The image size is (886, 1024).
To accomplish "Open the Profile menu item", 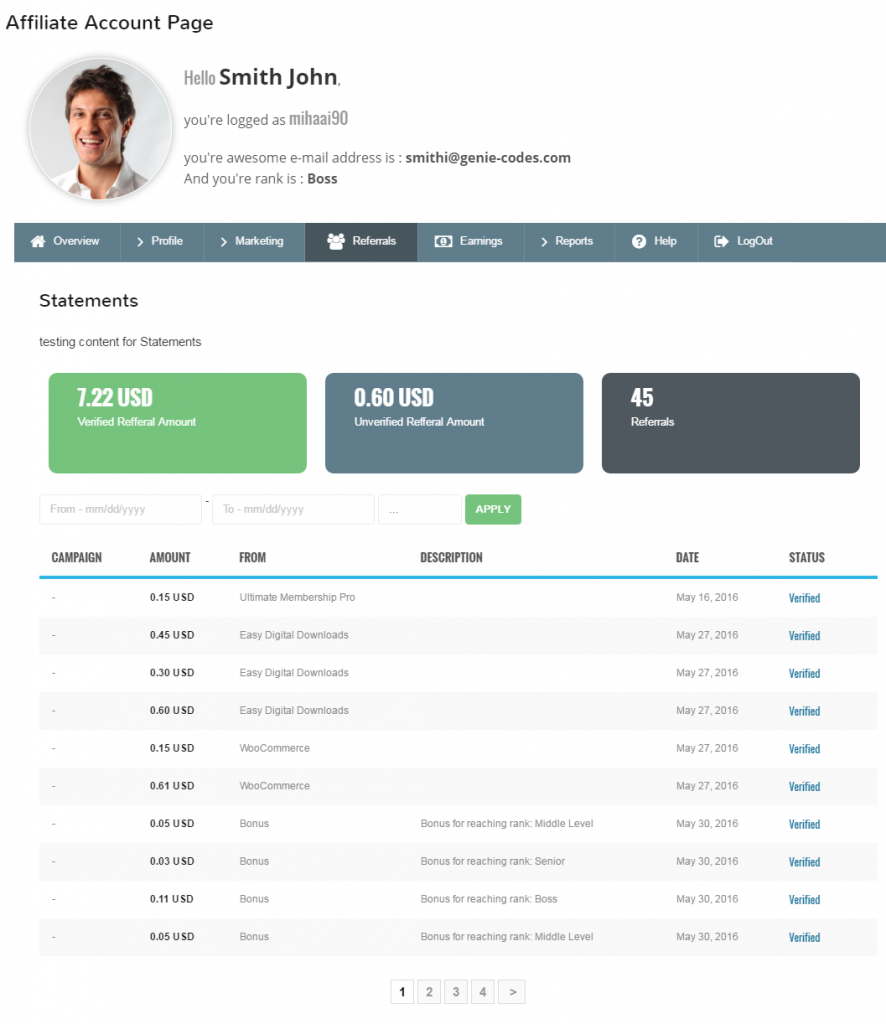I will click(x=162, y=242).
